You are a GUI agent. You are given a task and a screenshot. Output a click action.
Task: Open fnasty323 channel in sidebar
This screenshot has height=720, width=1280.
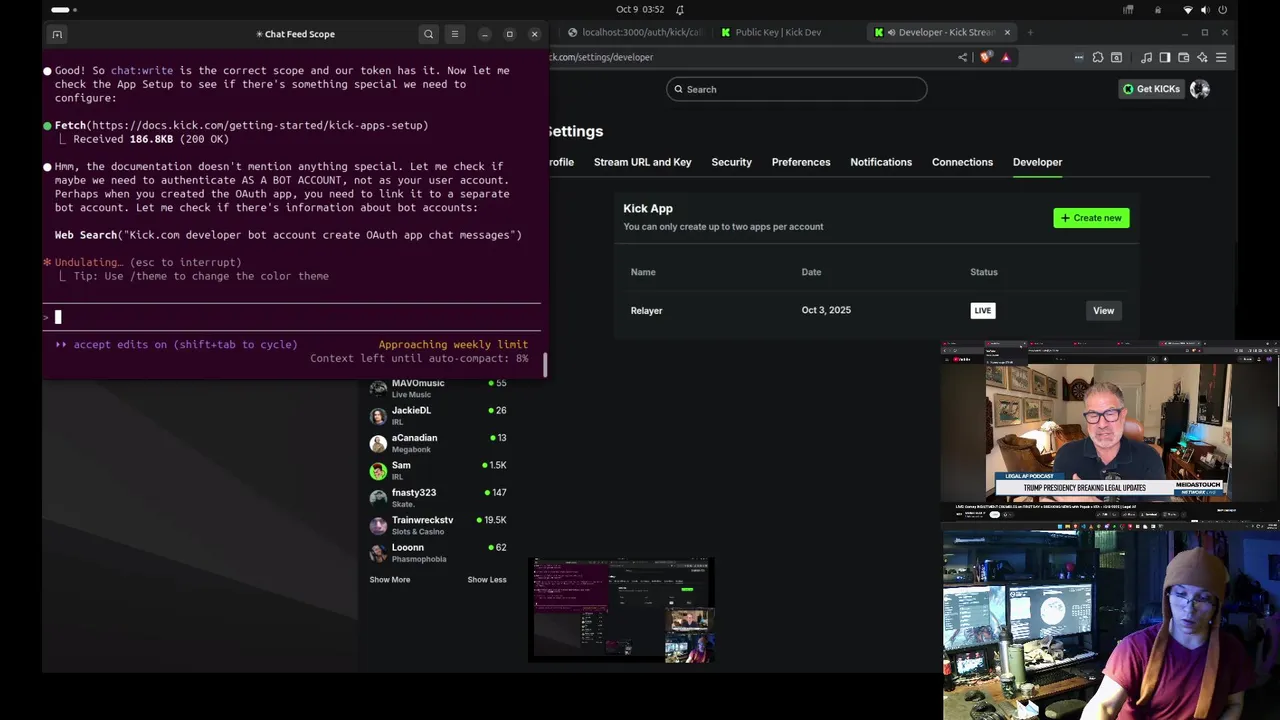coord(438,498)
